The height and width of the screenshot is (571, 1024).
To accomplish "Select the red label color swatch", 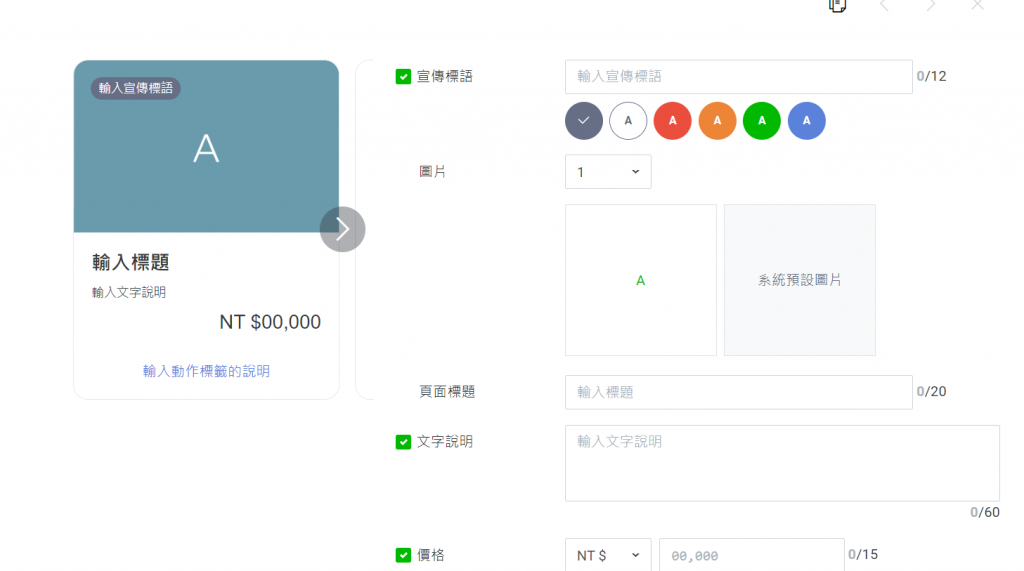I will tap(673, 121).
